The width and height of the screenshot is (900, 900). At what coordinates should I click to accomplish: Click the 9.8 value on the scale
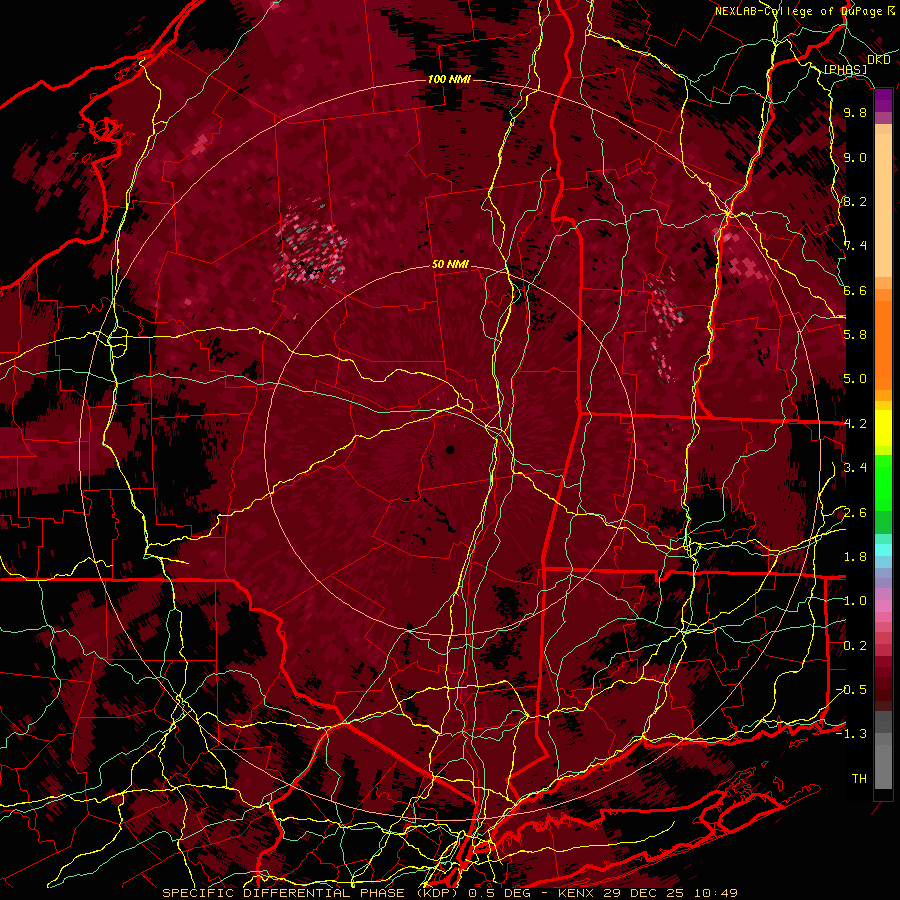(x=855, y=113)
